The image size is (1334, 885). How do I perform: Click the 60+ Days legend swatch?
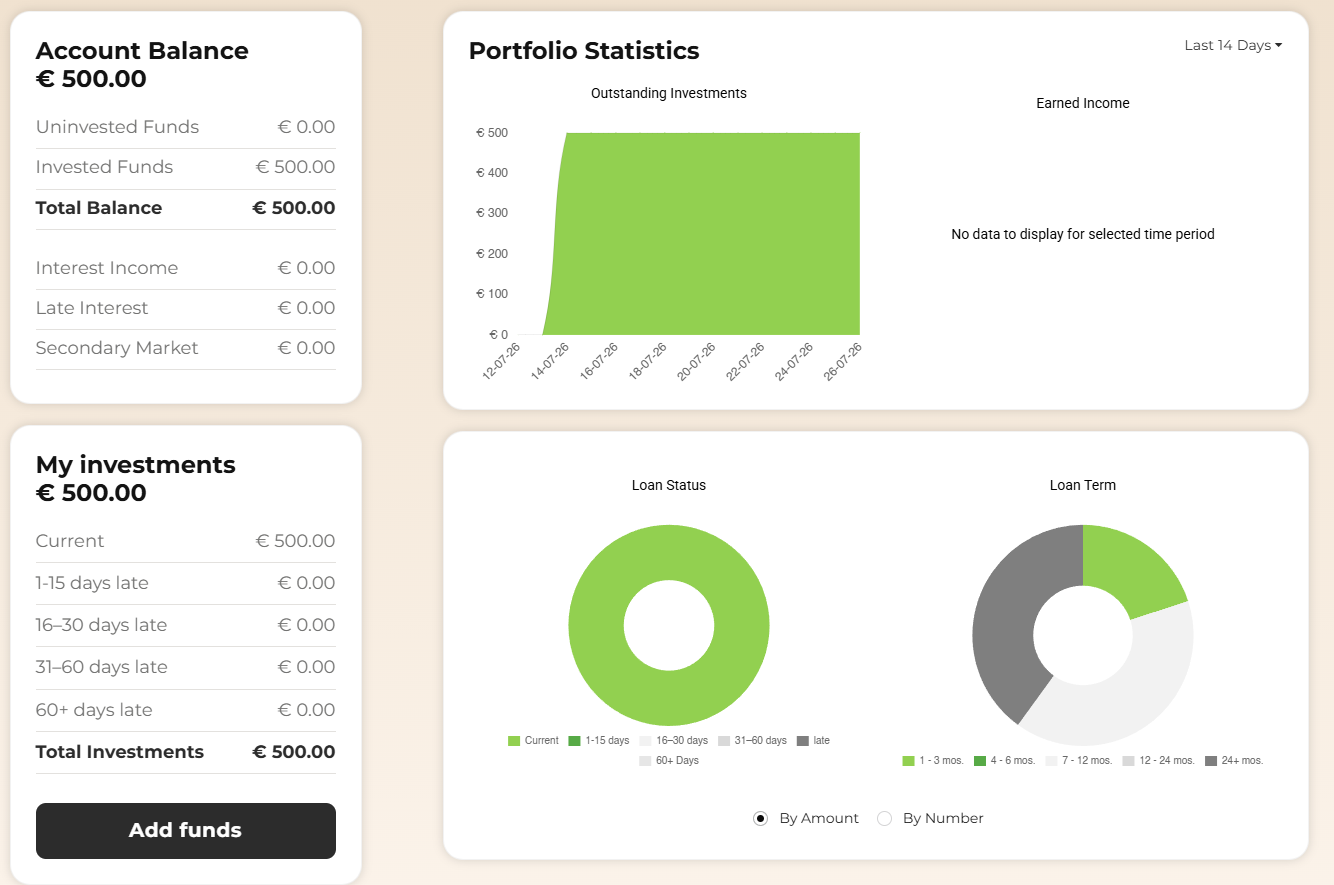646,761
